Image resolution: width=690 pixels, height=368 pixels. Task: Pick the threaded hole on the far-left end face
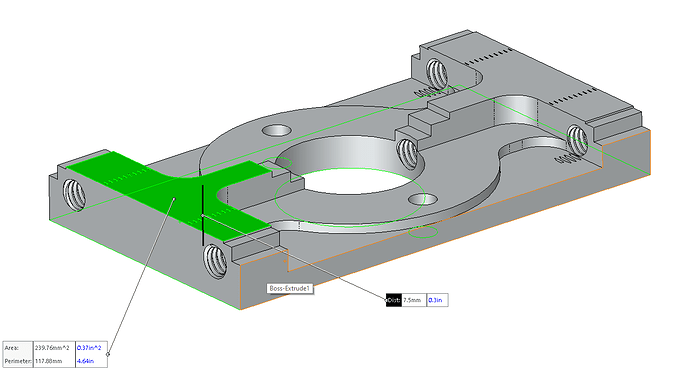74,194
